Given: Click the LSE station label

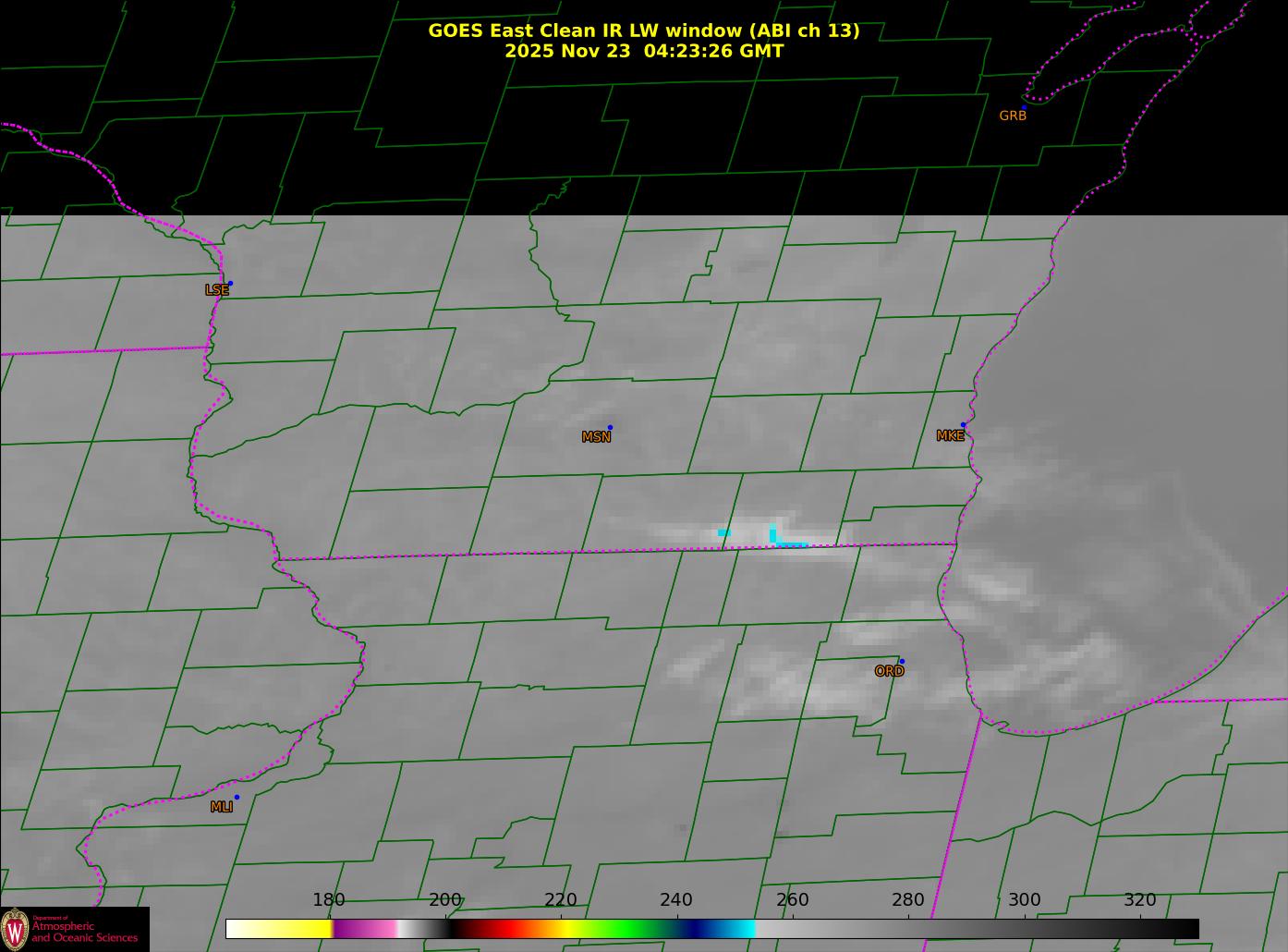Looking at the screenshot, I should pyautogui.click(x=216, y=290).
